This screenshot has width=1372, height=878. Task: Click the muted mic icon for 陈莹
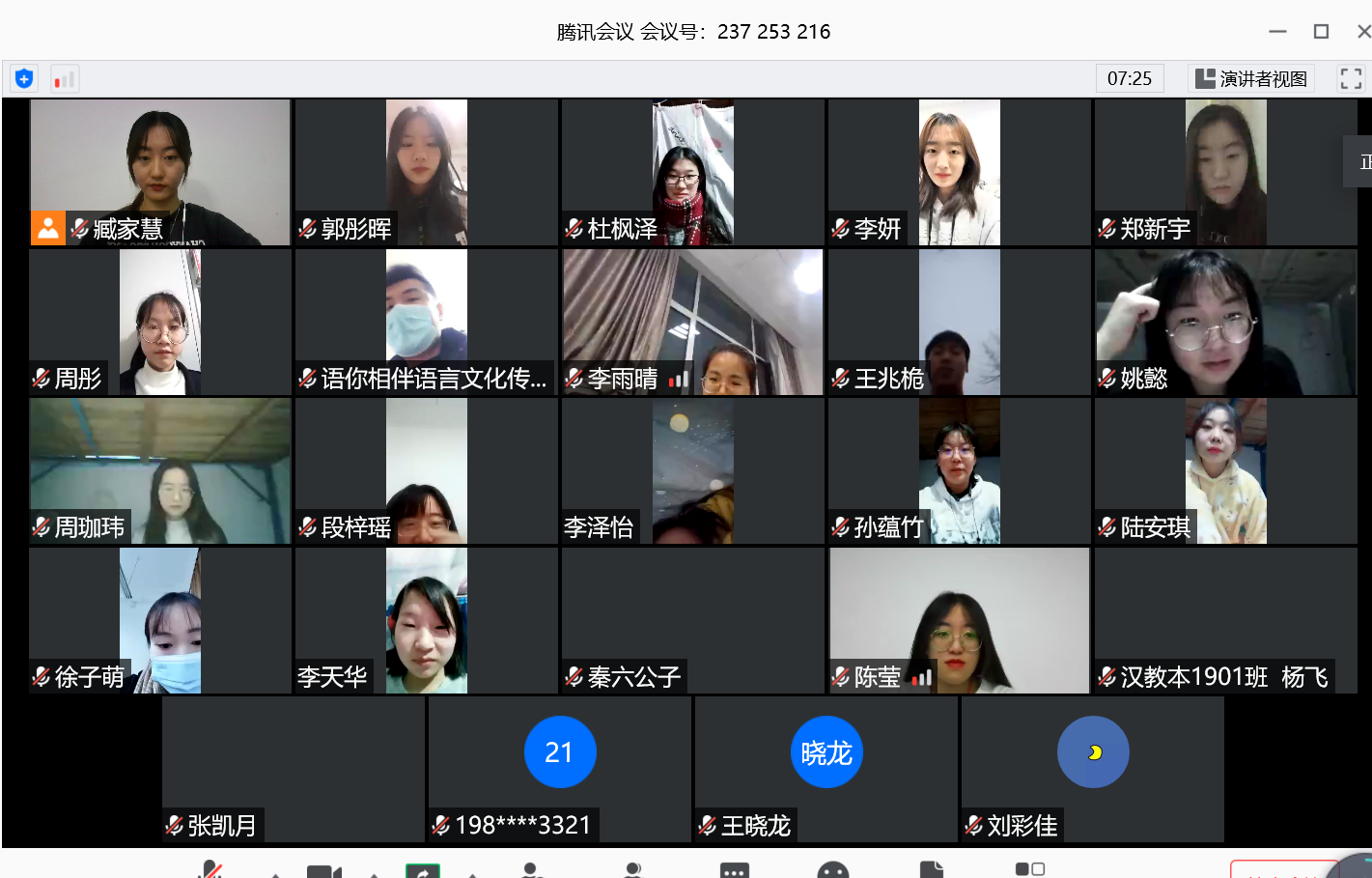tap(841, 677)
